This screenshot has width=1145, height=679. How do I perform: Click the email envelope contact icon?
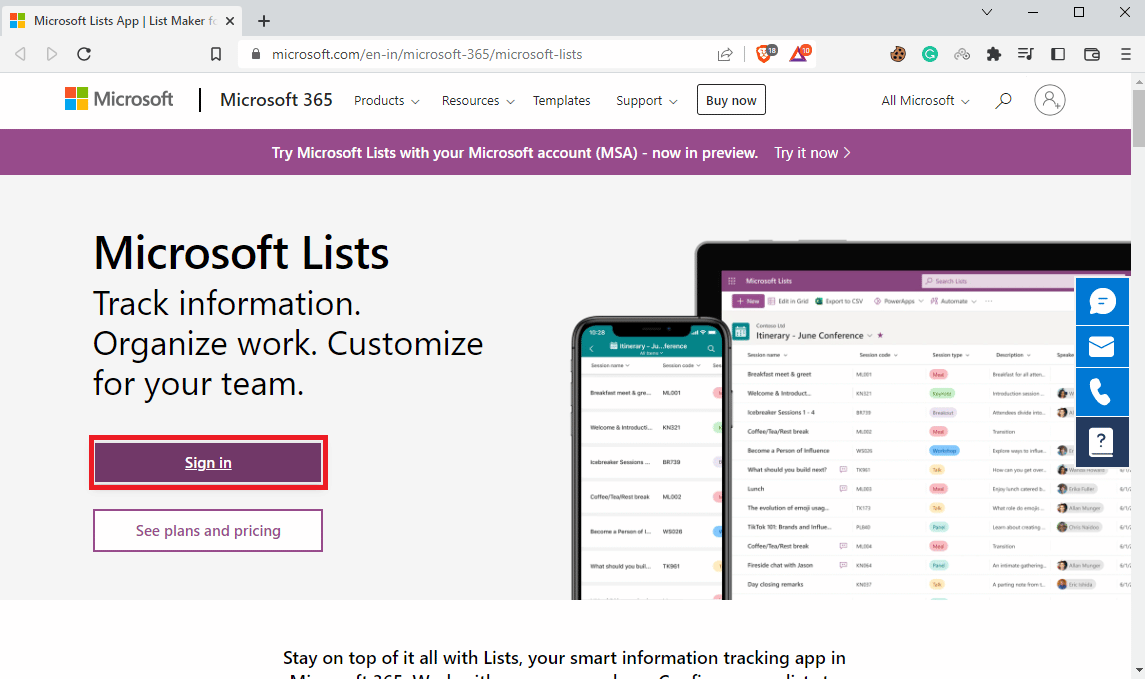point(1102,347)
